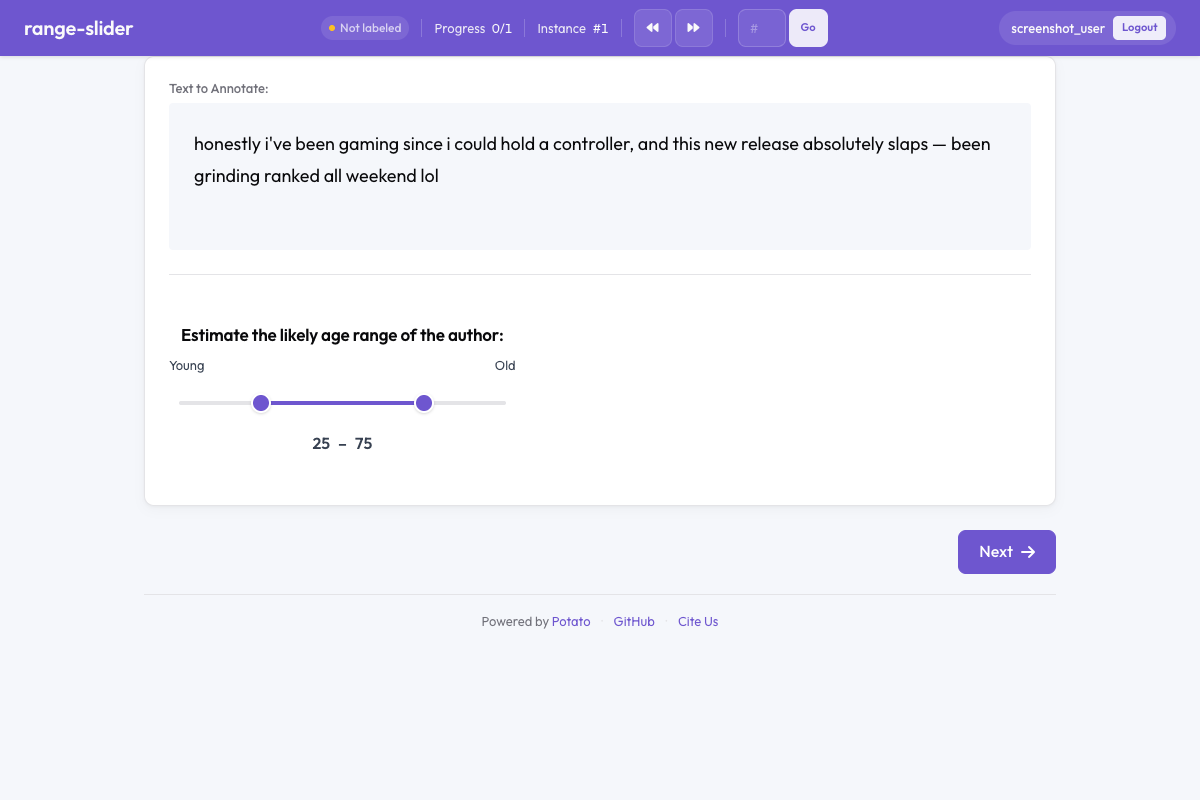Click the upper slider handle at 75
The image size is (1200, 800).
(424, 403)
